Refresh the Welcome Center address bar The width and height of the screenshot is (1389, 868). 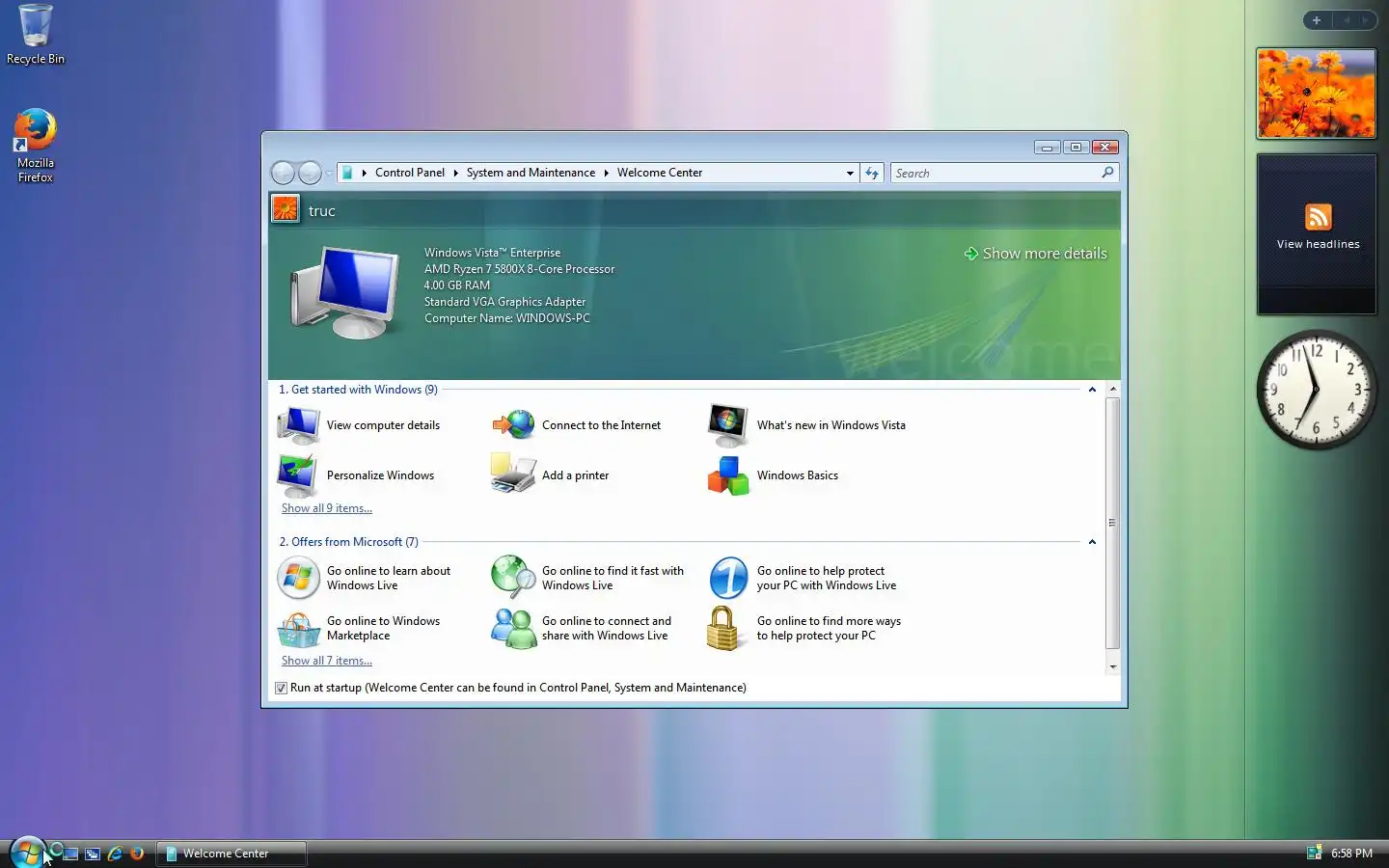pos(872,173)
